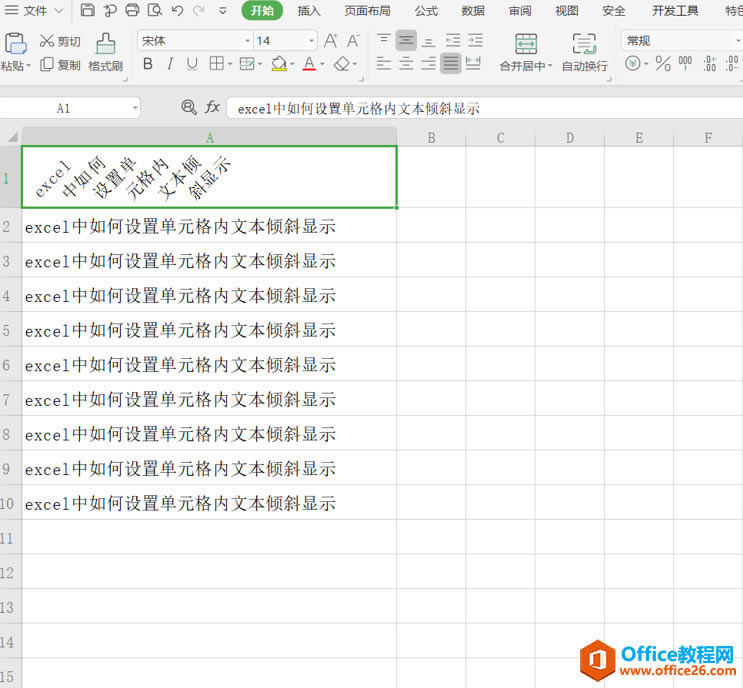The height and width of the screenshot is (688, 743).
Task: Switch to the 审阅 tab
Action: point(520,10)
